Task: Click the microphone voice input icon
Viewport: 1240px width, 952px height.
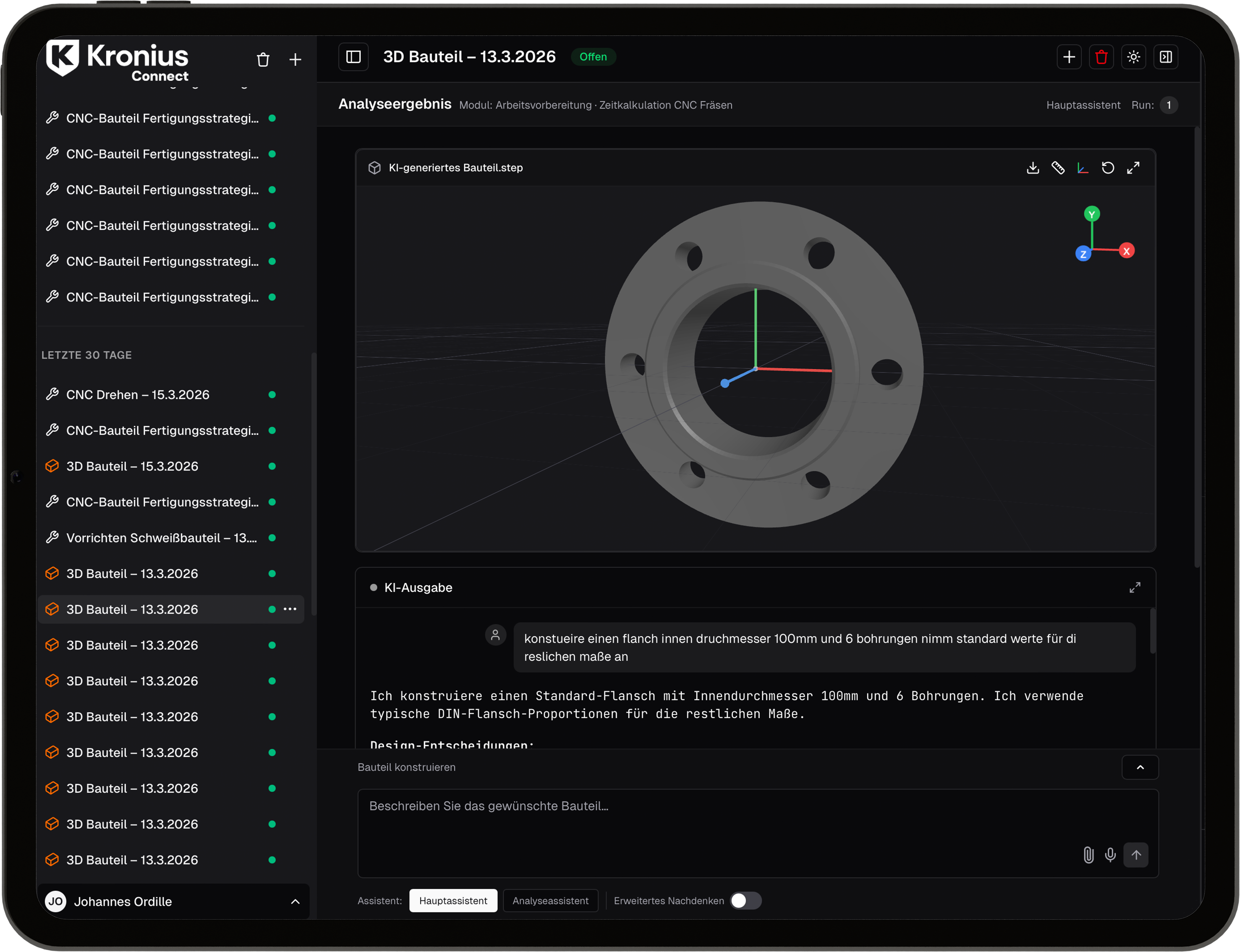Action: (1110, 854)
